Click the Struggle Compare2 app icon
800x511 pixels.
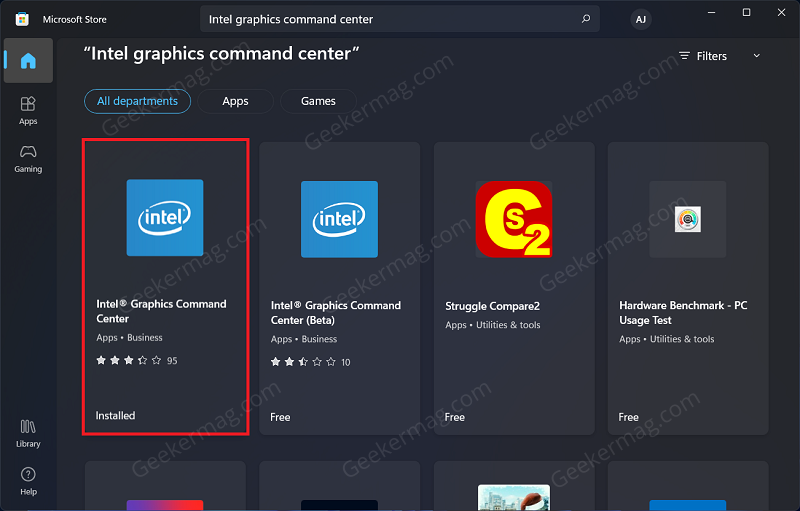coord(514,219)
